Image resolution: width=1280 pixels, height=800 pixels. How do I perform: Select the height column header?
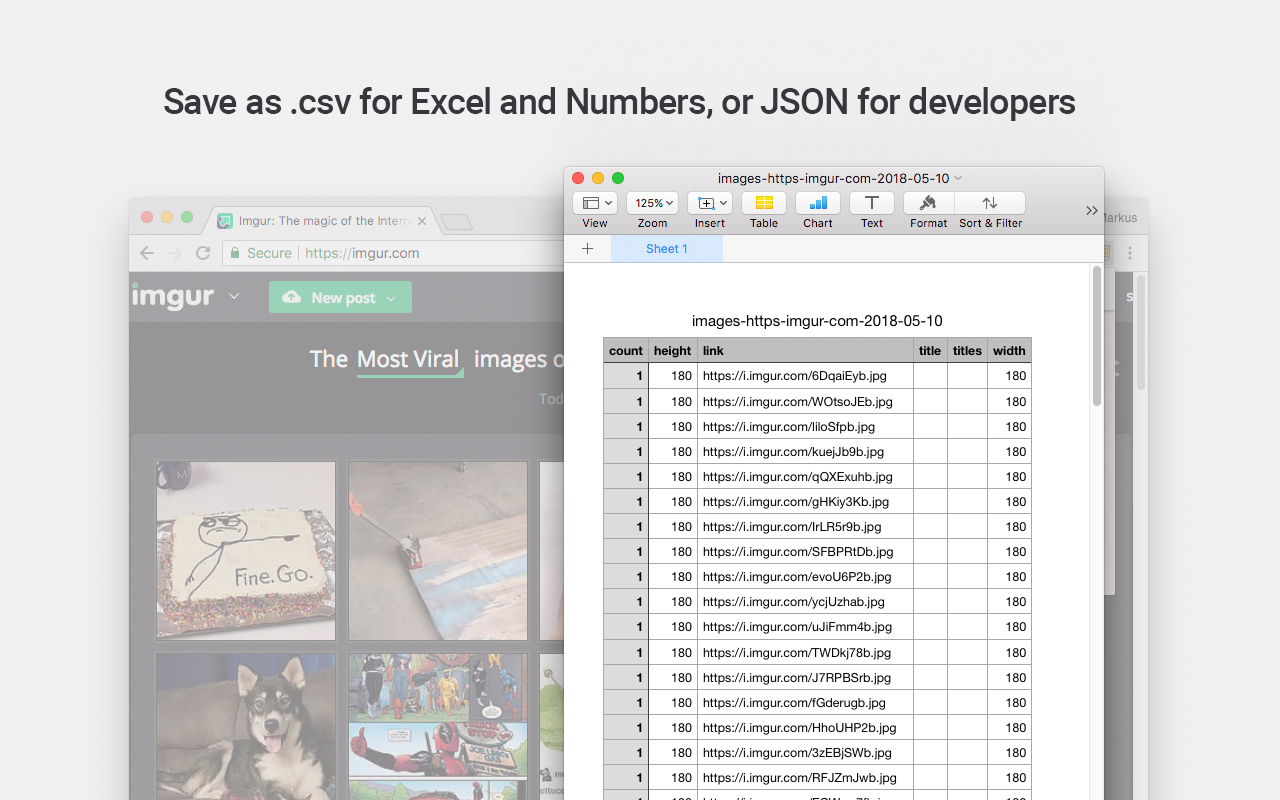pyautogui.click(x=672, y=350)
